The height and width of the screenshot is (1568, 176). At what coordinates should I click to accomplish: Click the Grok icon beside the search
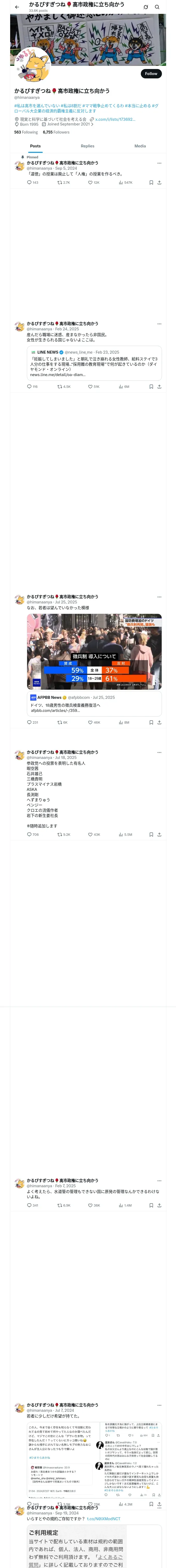[x=146, y=7]
